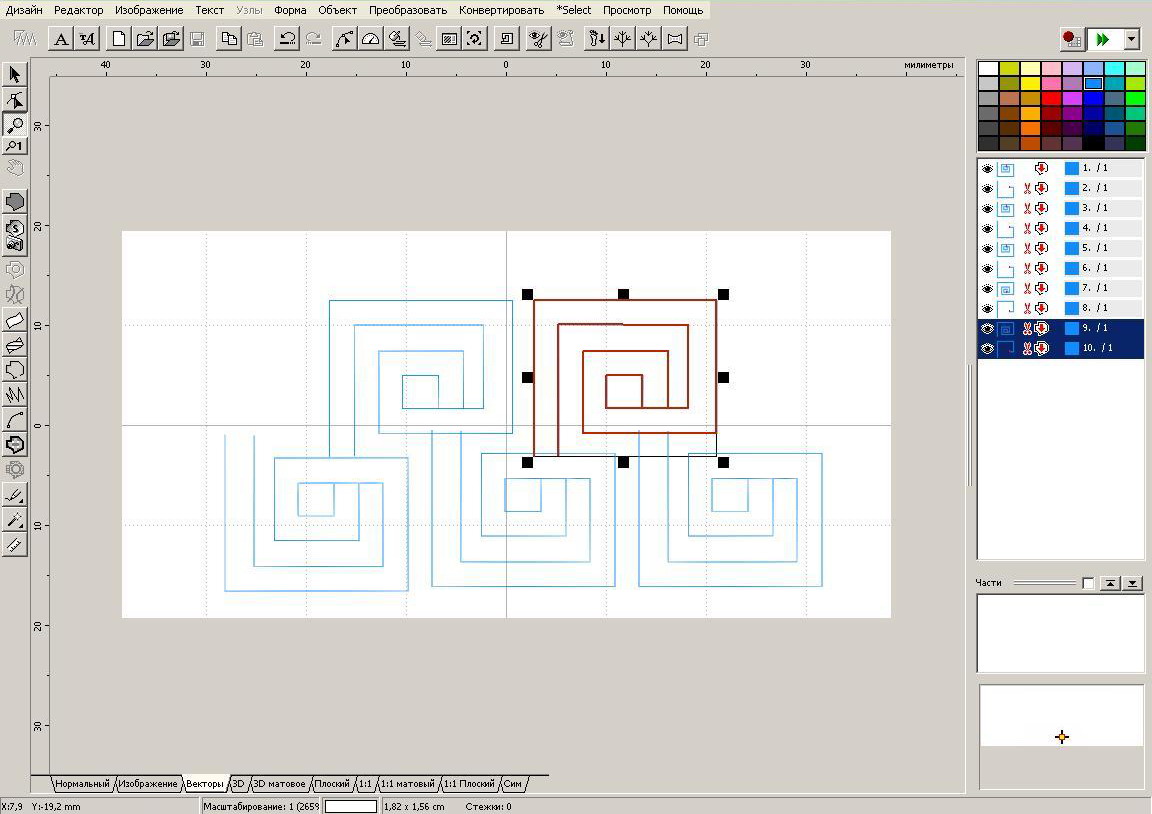Pick the filled polygon shape tool
This screenshot has width=1152, height=814.
tap(15, 201)
